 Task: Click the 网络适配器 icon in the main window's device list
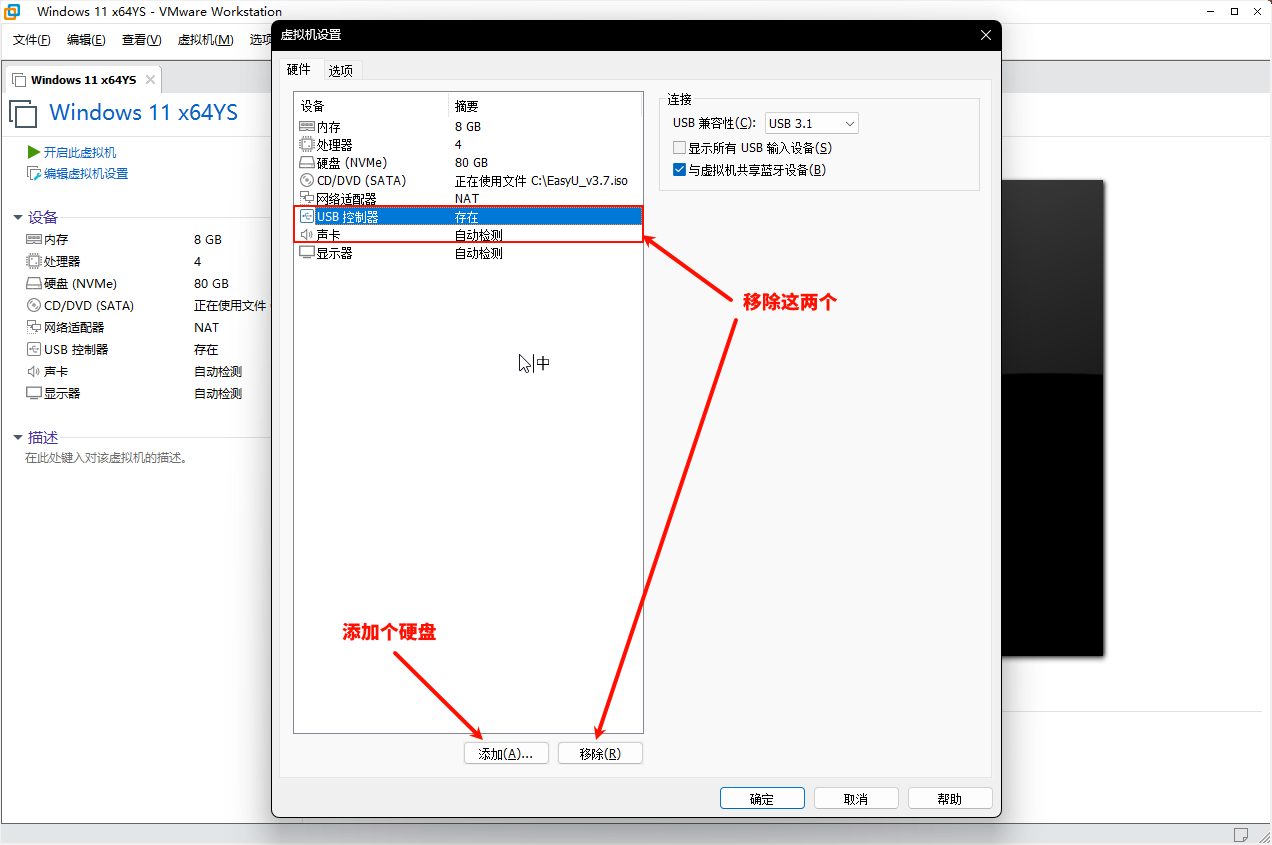coord(34,328)
